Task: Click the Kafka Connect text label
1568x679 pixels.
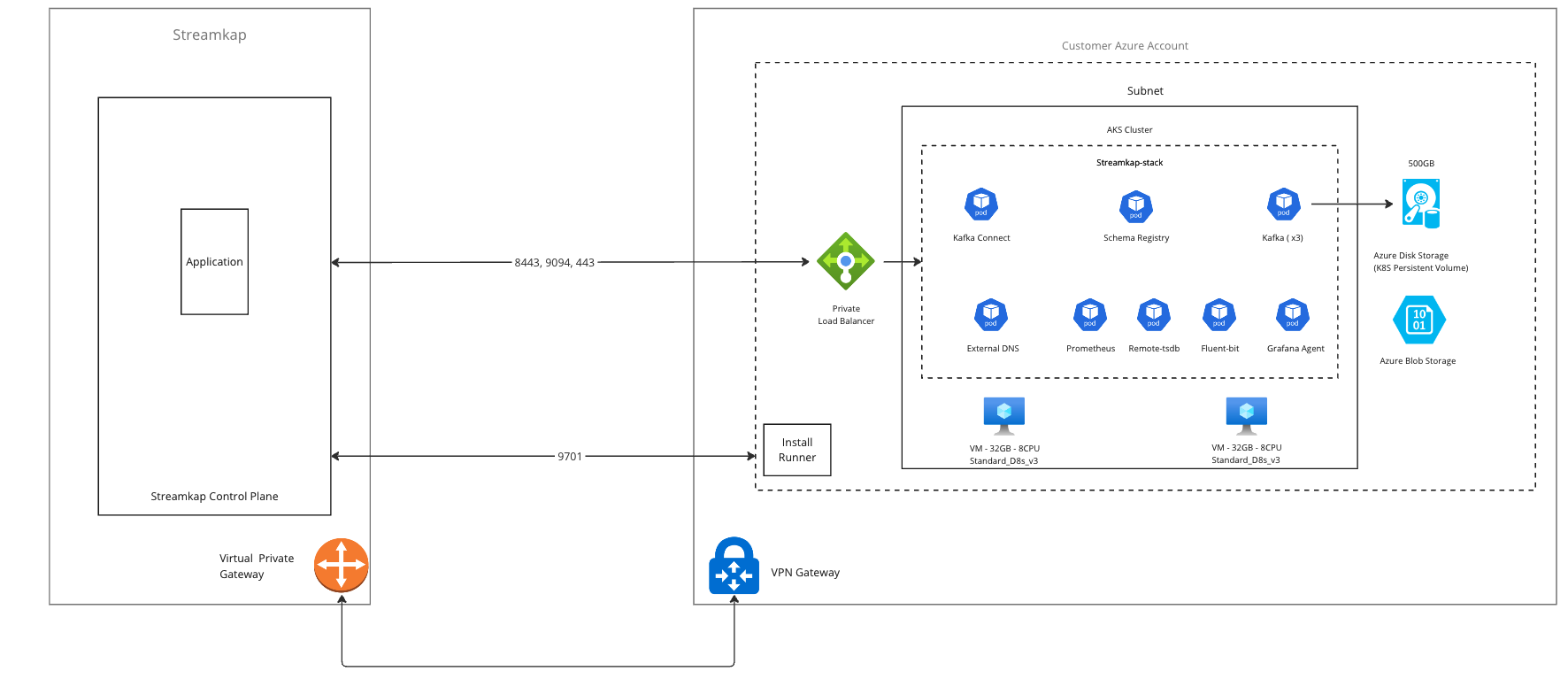Action: click(x=981, y=238)
